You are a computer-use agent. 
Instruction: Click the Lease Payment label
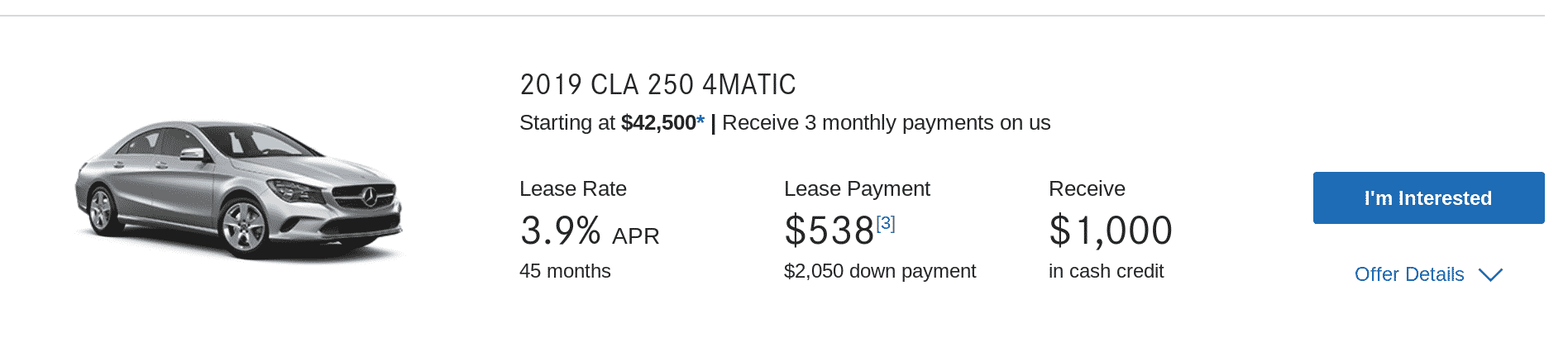click(857, 188)
